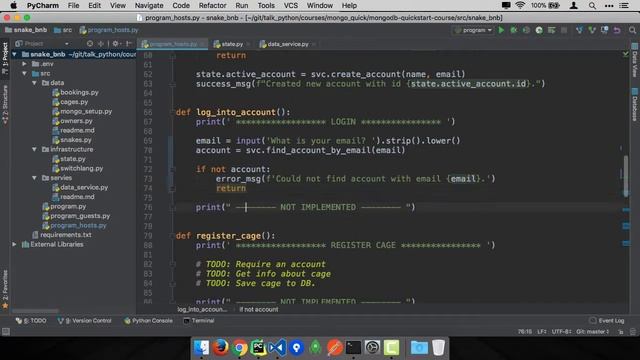The image size is (640, 360).
Task: Click the editor vertical scrollbar thumb
Action: click(x=626, y=176)
